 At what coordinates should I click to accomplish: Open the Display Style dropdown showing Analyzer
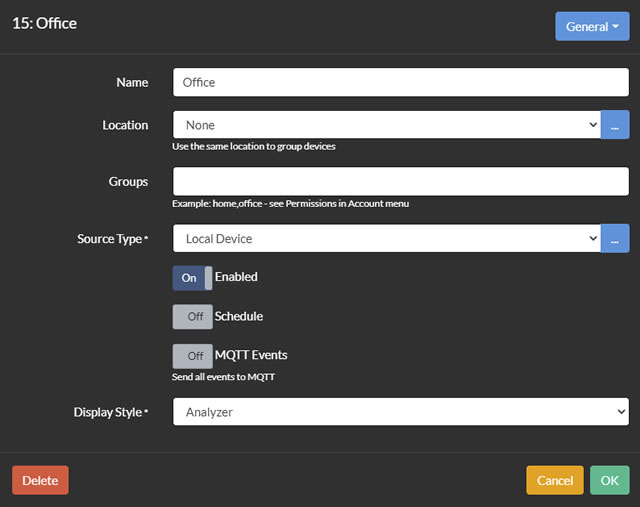click(400, 411)
